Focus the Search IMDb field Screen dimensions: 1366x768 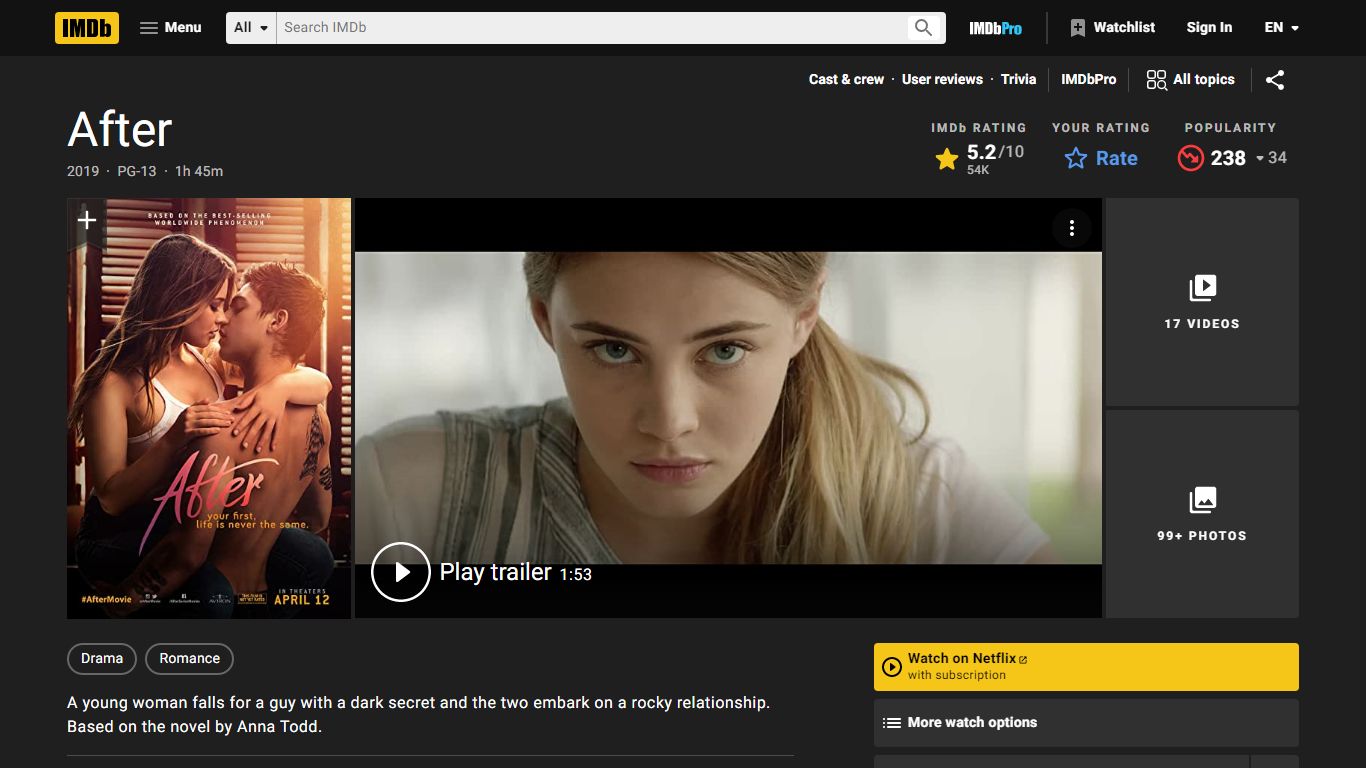pyautogui.click(x=590, y=28)
